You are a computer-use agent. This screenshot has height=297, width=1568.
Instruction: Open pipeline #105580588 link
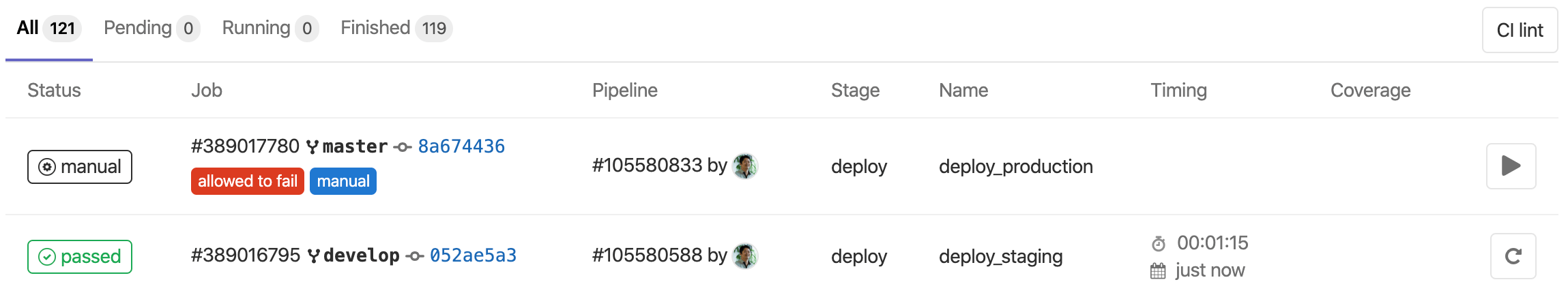tap(647, 255)
